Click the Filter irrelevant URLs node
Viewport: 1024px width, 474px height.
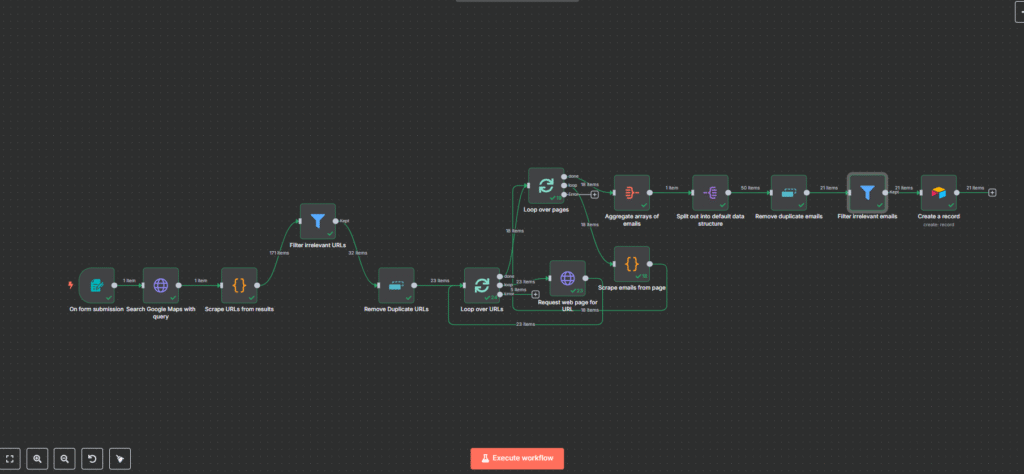[317, 221]
